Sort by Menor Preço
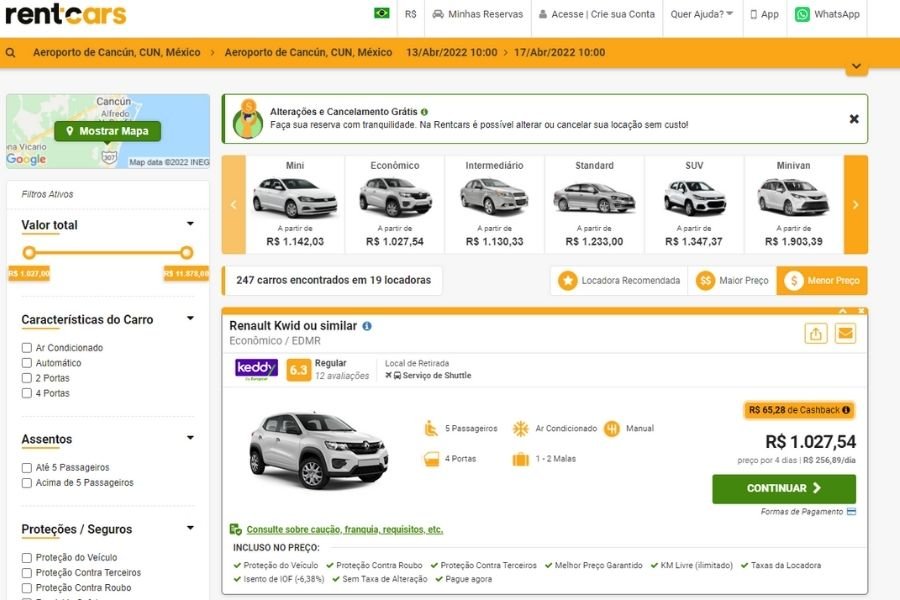This screenshot has height=600, width=900. (x=822, y=281)
